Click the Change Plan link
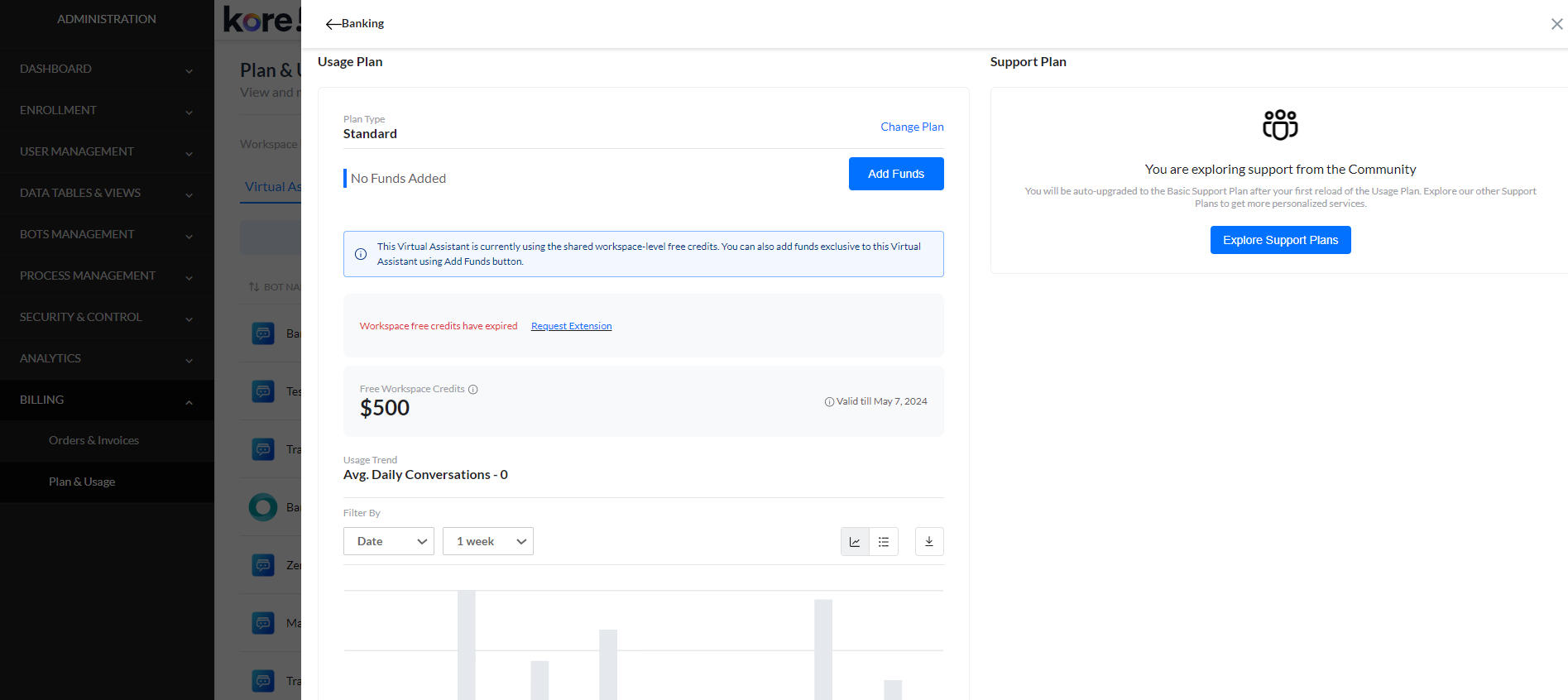Image resolution: width=1568 pixels, height=700 pixels. [x=912, y=127]
